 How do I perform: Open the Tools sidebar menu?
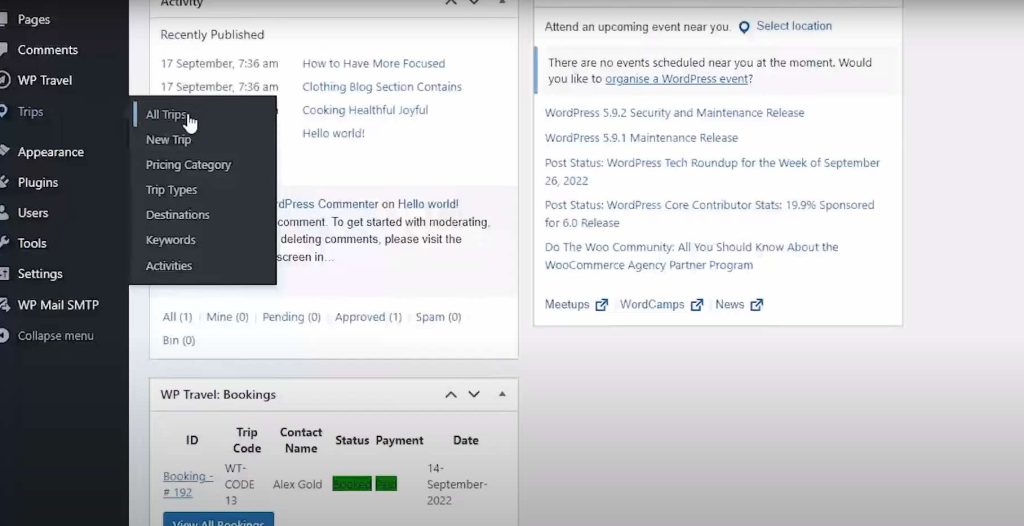[31, 243]
